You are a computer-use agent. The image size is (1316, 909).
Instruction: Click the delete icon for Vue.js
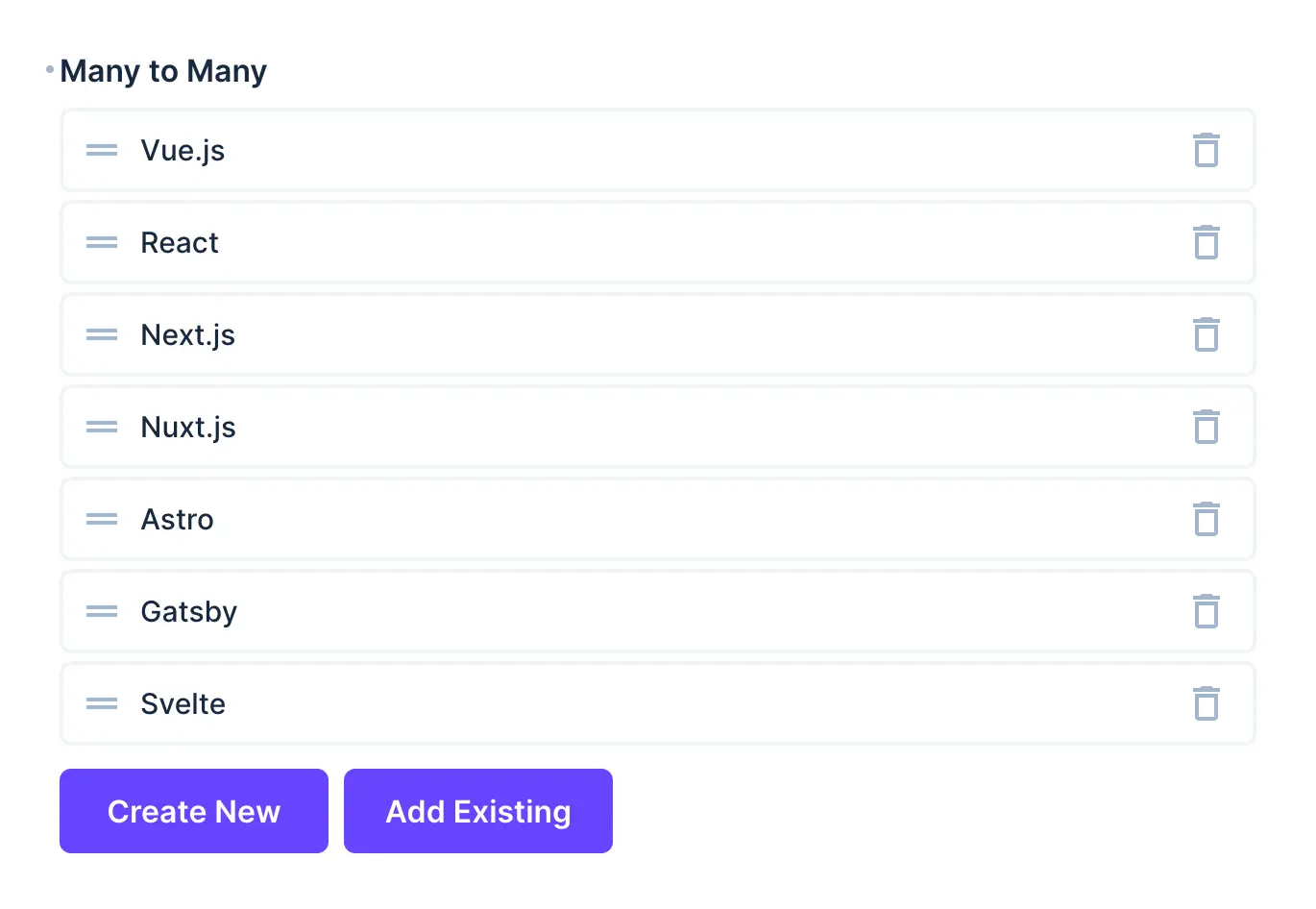point(1206,150)
